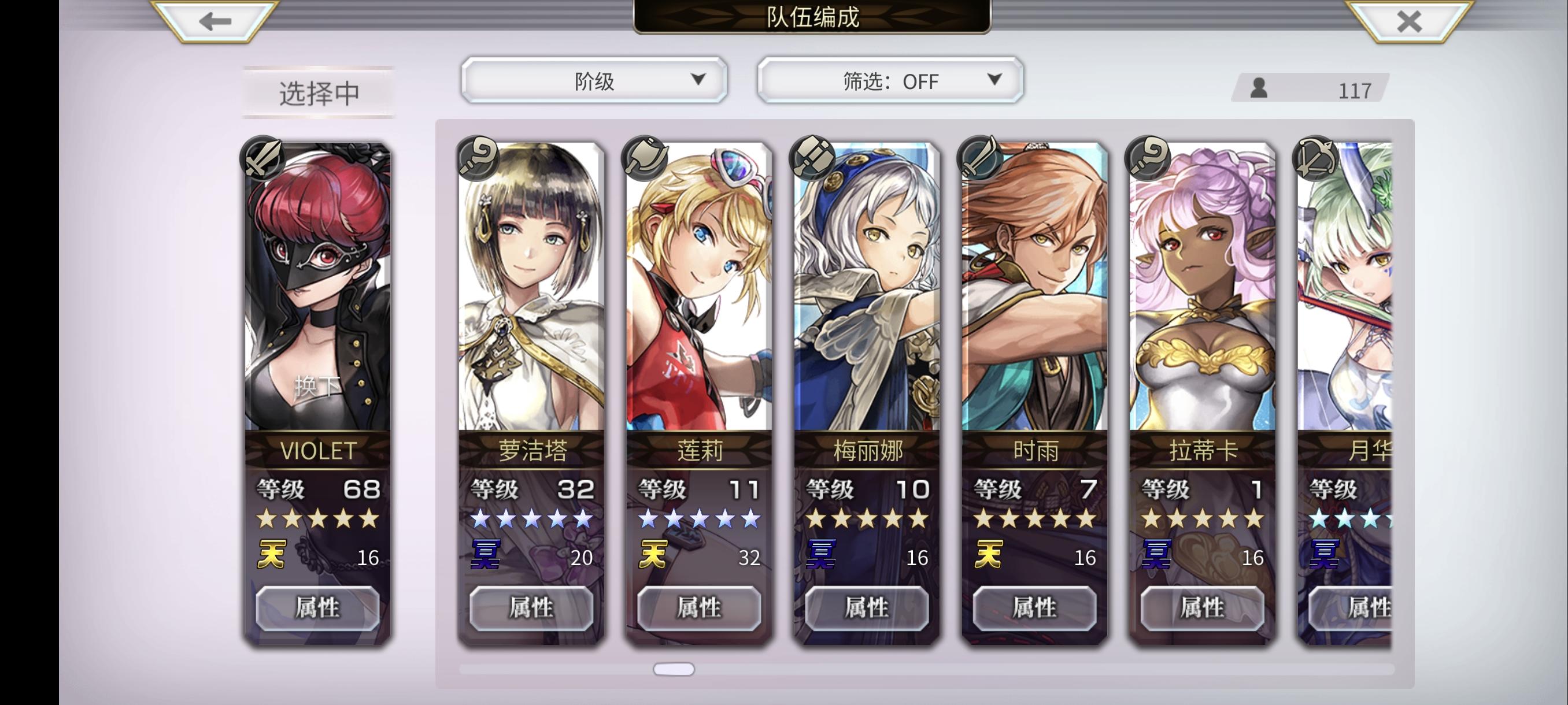This screenshot has height=705, width=1568.
Task: Click the character count icon showing 117
Action: tap(1259, 88)
